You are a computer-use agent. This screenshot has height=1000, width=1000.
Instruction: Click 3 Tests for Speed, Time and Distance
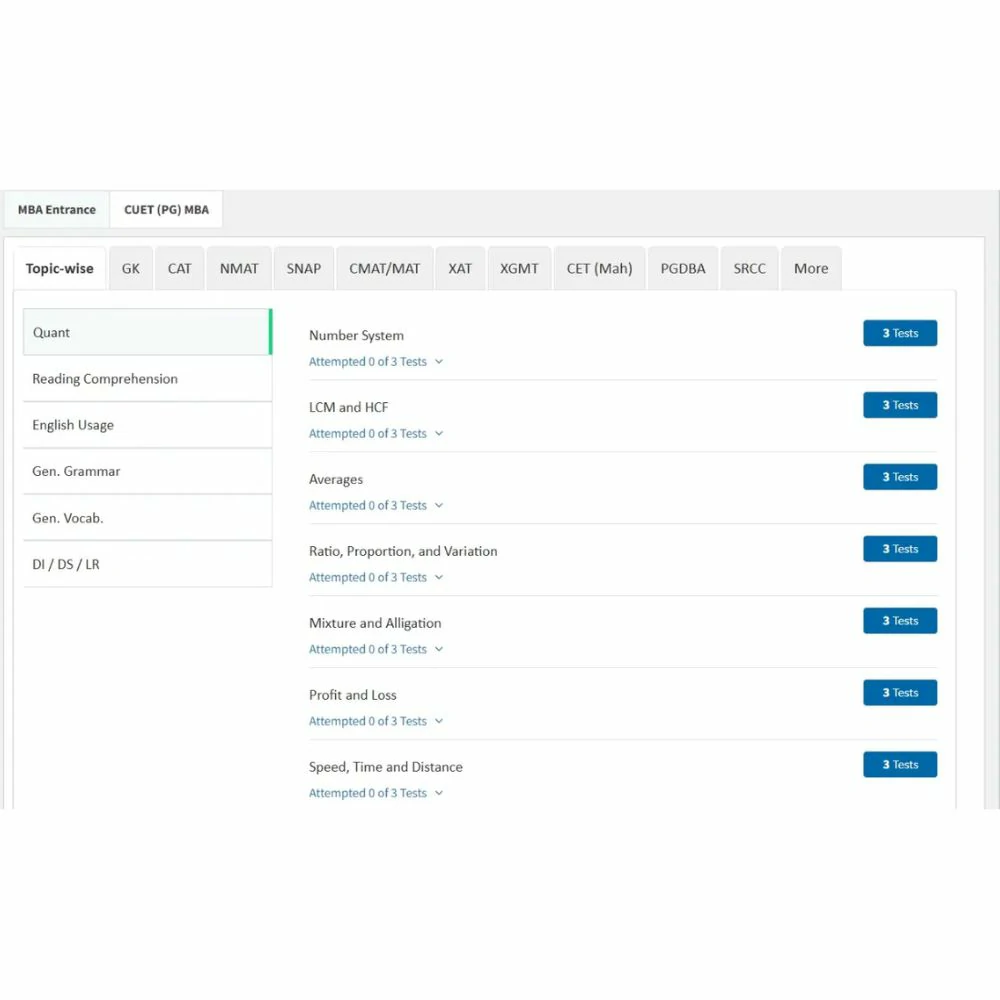(900, 764)
